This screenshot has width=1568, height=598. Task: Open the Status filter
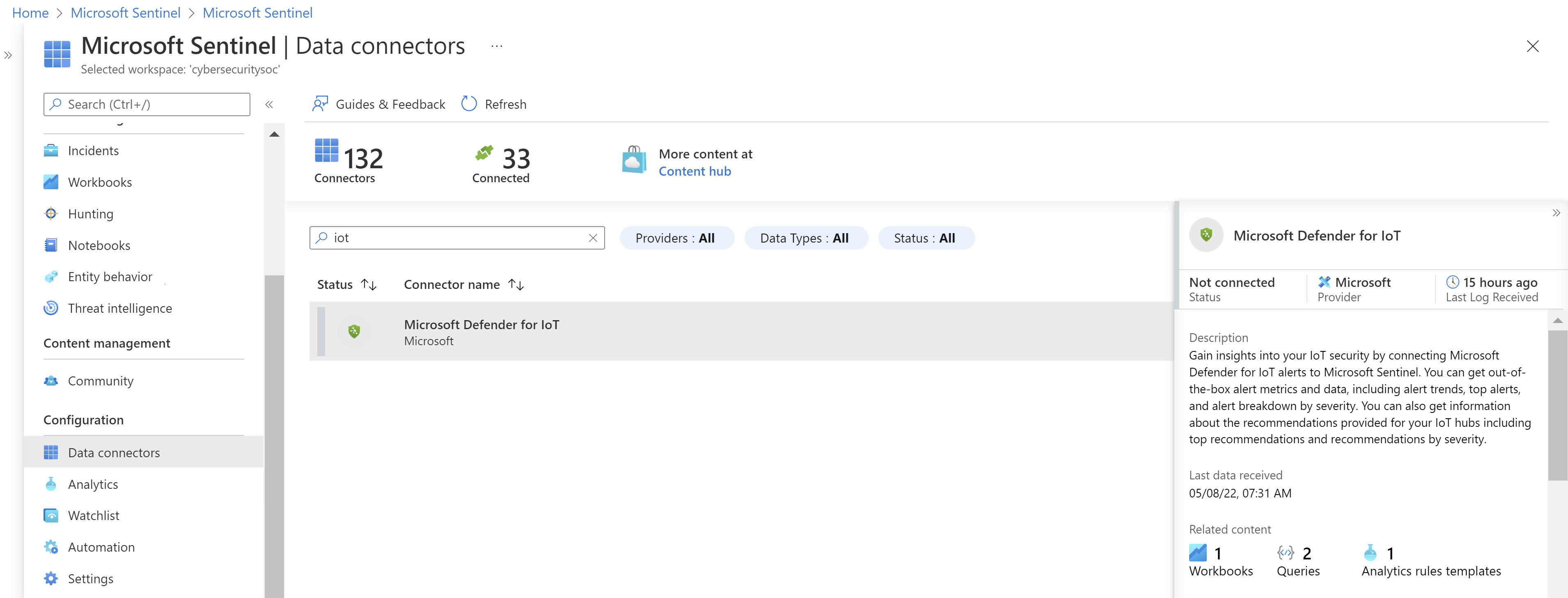(926, 238)
